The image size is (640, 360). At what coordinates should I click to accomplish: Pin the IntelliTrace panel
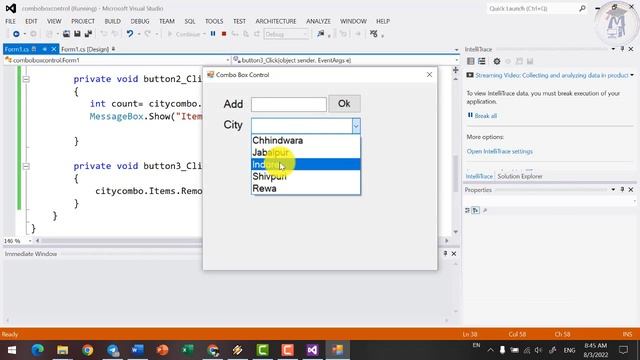[x=622, y=49]
